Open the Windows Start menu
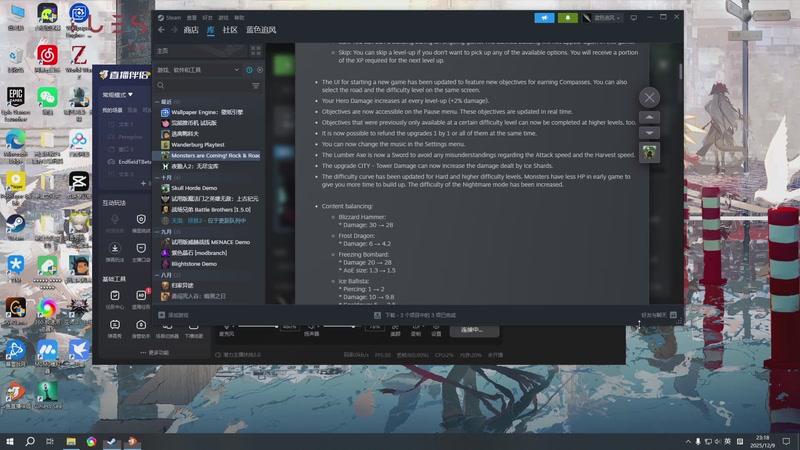The width and height of the screenshot is (800, 450). (9, 441)
